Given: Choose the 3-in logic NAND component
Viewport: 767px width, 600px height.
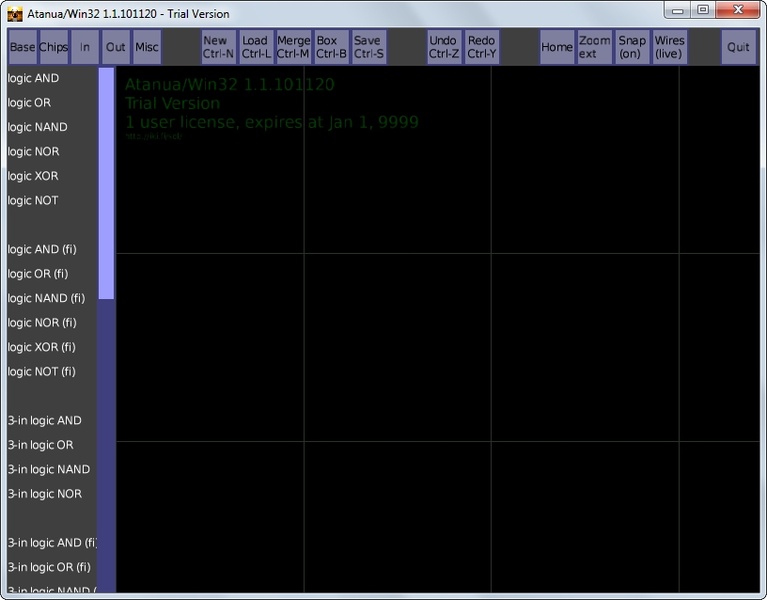Looking at the screenshot, I should (x=49, y=469).
